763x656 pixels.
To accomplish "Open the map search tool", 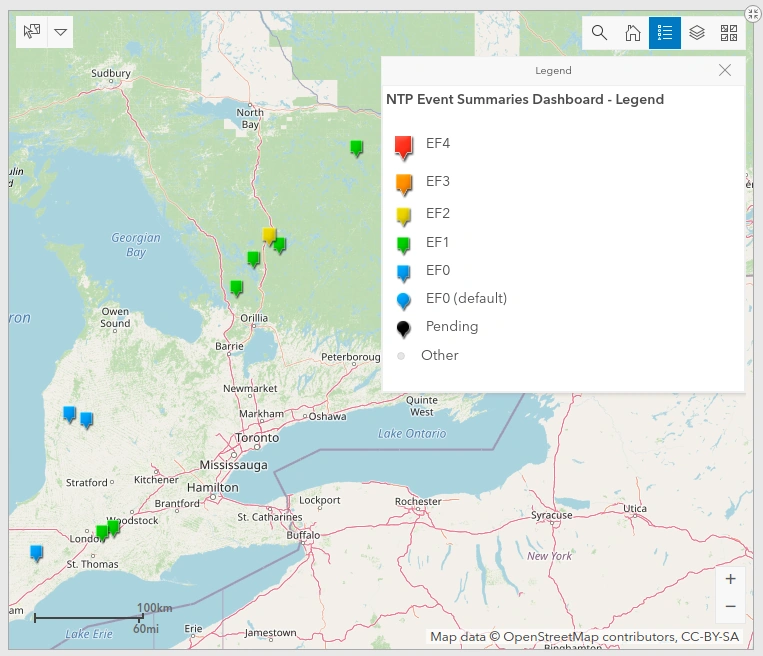I will 599,33.
